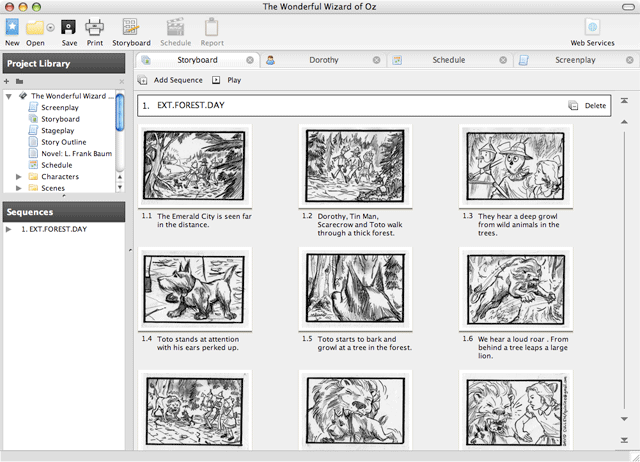The width and height of the screenshot is (640, 462).
Task: Select storyboard frame 1.1 Emerald City thumbnail
Action: pyautogui.click(x=194, y=165)
